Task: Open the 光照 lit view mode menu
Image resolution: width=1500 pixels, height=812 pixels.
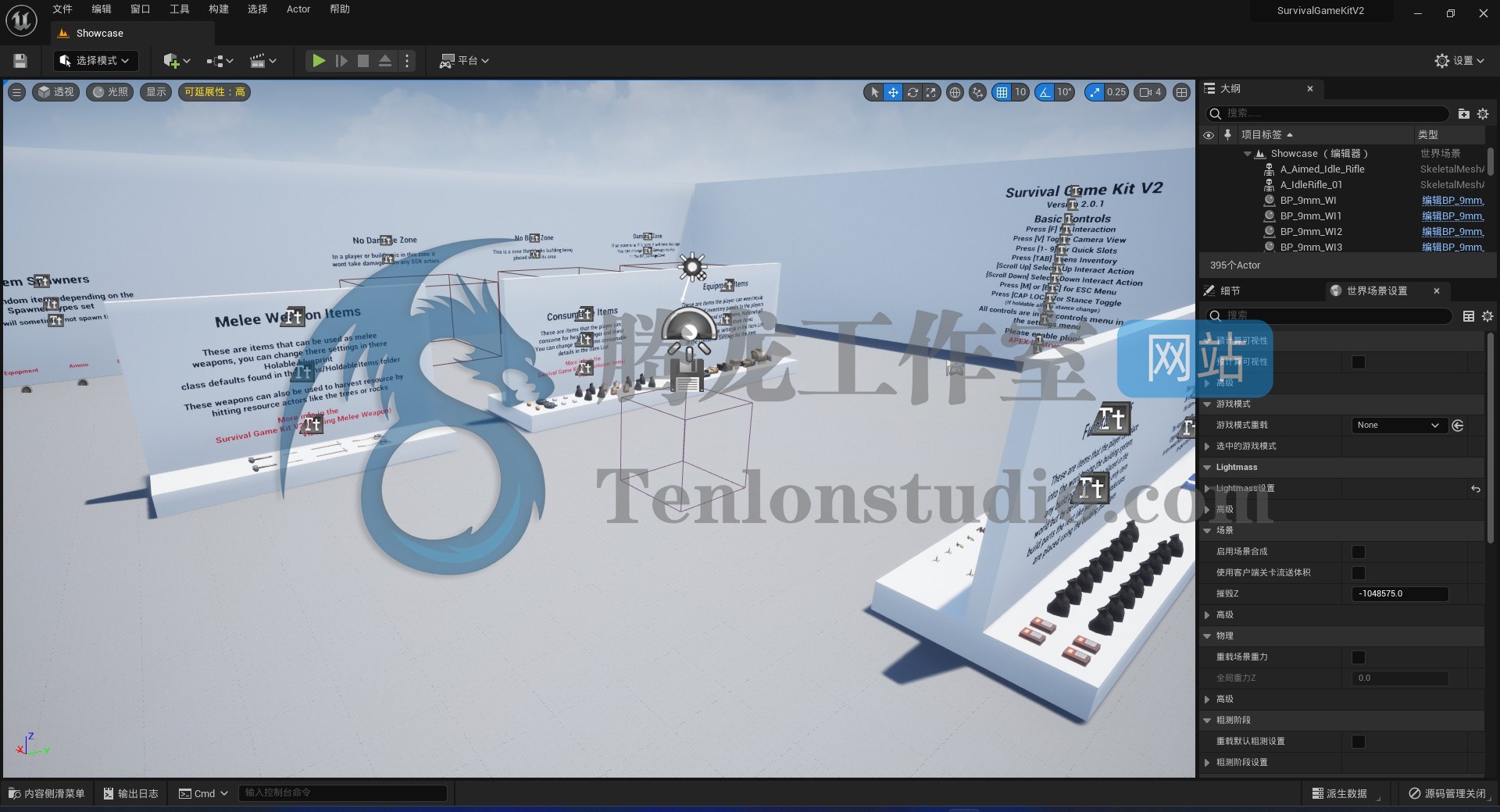Action: coord(110,92)
